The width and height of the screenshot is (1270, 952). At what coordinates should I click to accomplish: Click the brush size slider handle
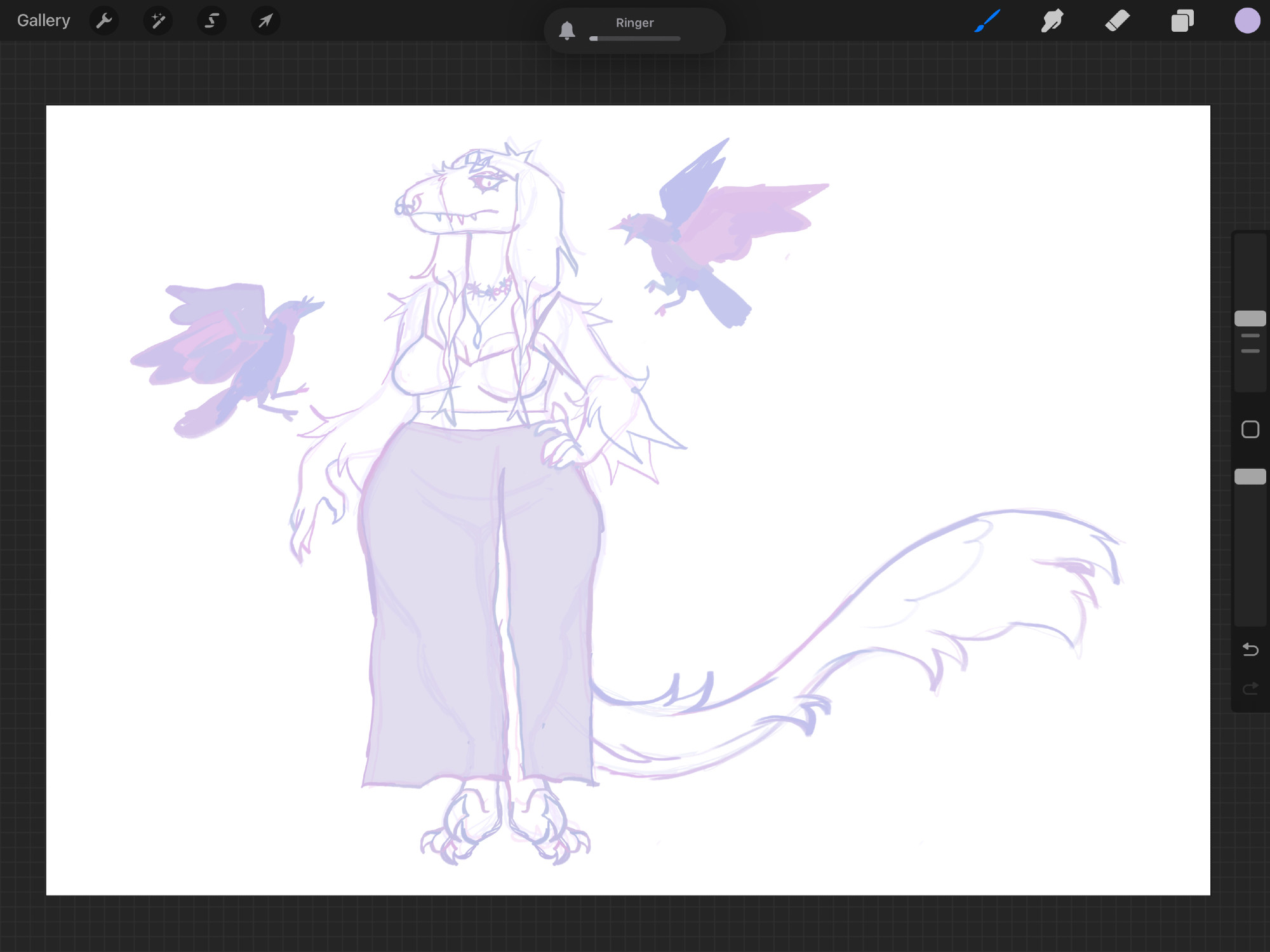[x=1250, y=318]
